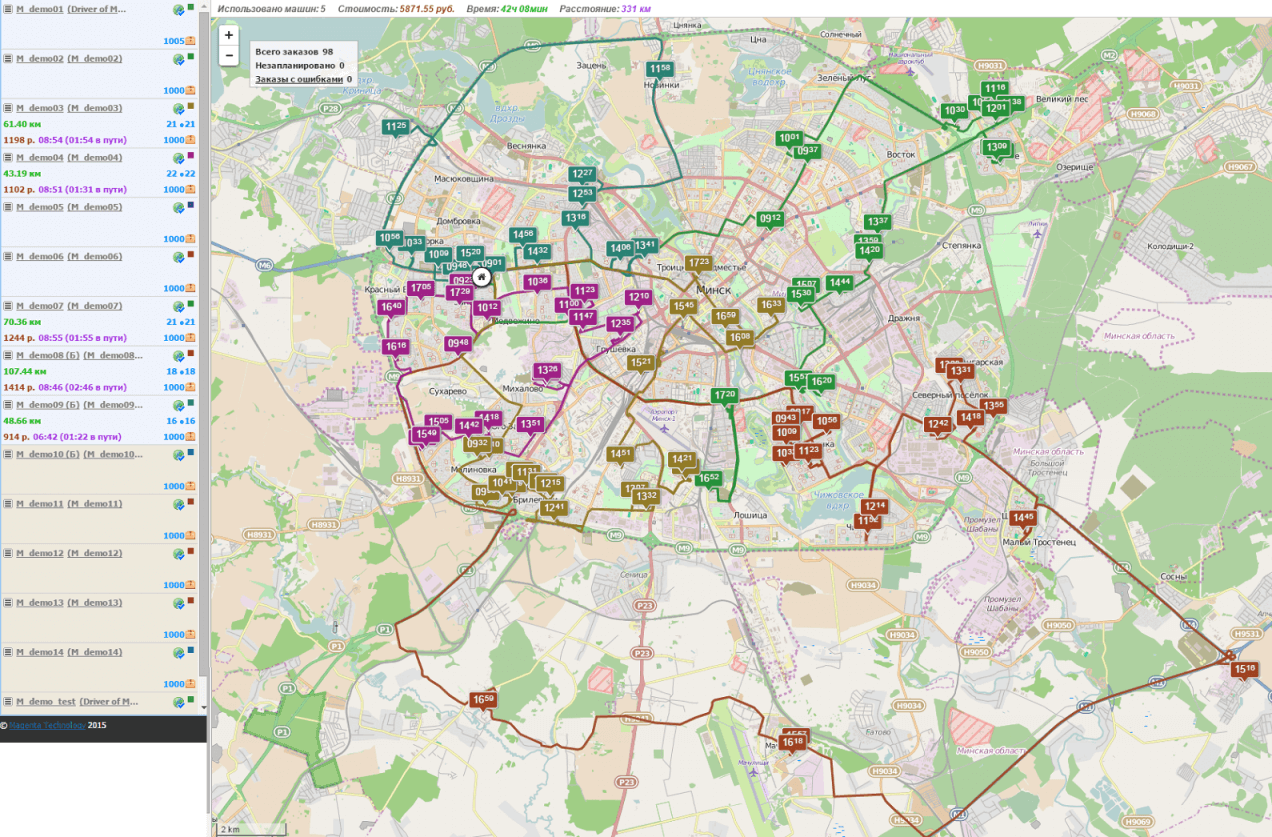Click the globe icon for M_demo03

click(x=178, y=108)
